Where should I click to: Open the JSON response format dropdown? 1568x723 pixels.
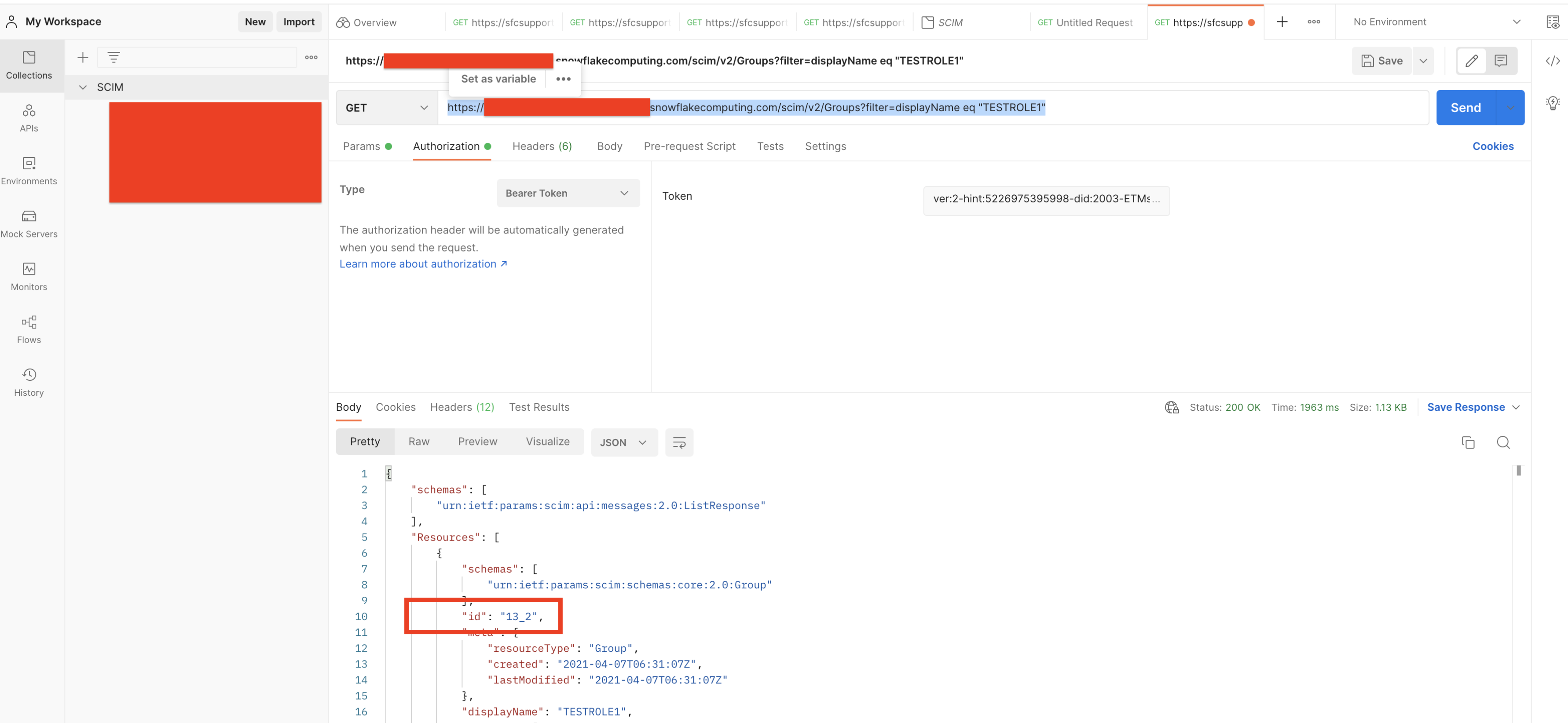tap(623, 442)
